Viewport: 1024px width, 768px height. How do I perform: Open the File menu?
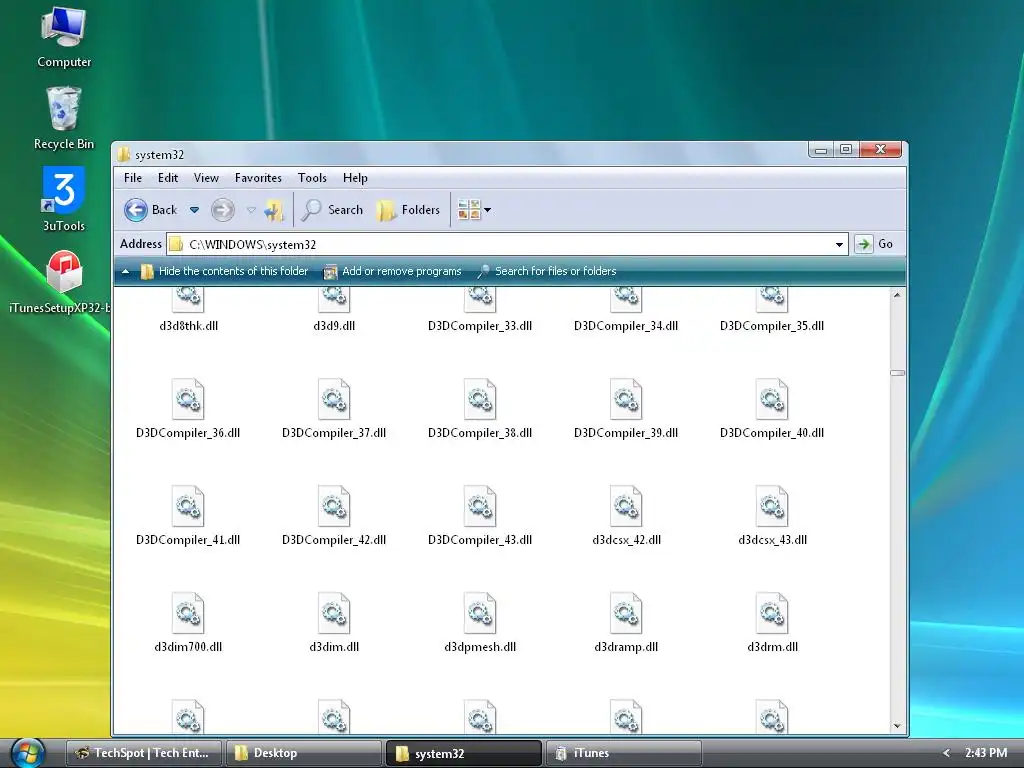click(x=133, y=178)
